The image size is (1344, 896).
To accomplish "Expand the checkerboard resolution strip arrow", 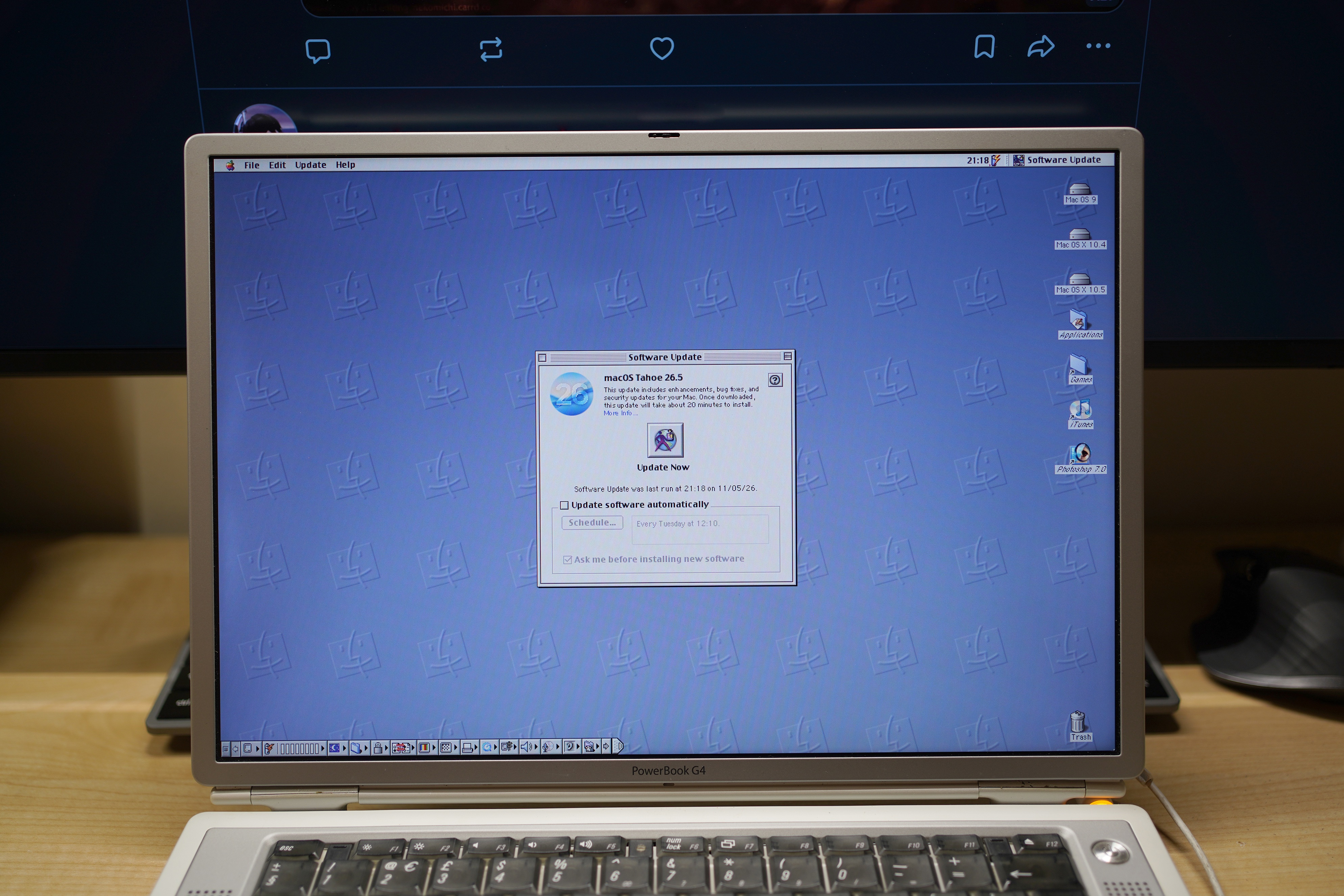I will [456, 747].
